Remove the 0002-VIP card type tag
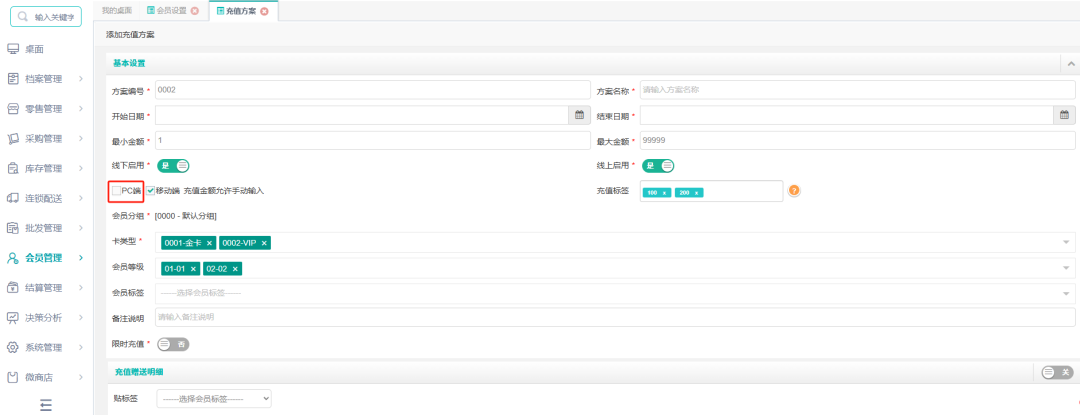Image resolution: width=1080 pixels, height=415 pixels. click(264, 243)
